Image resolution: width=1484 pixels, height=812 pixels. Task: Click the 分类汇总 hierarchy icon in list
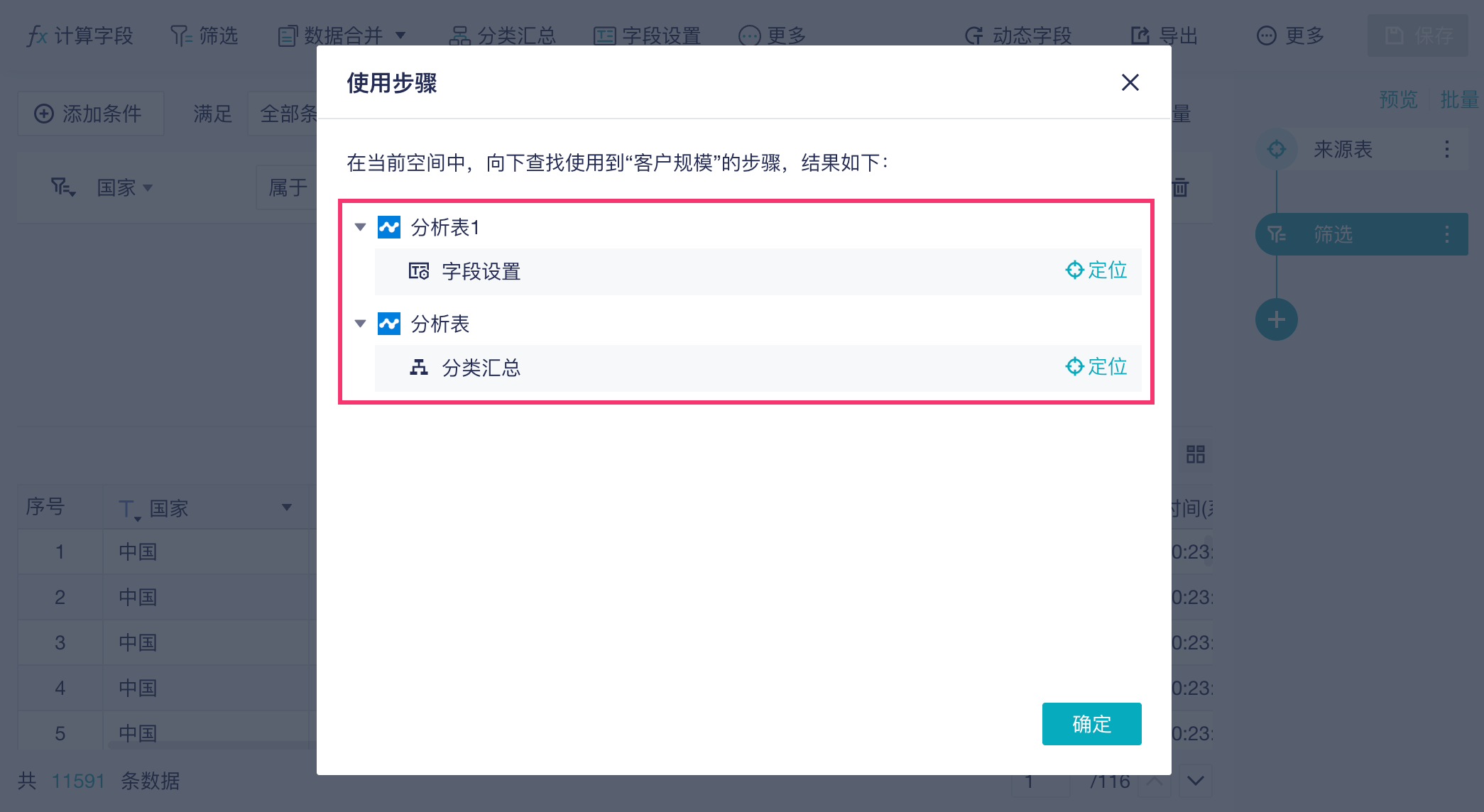tap(419, 368)
